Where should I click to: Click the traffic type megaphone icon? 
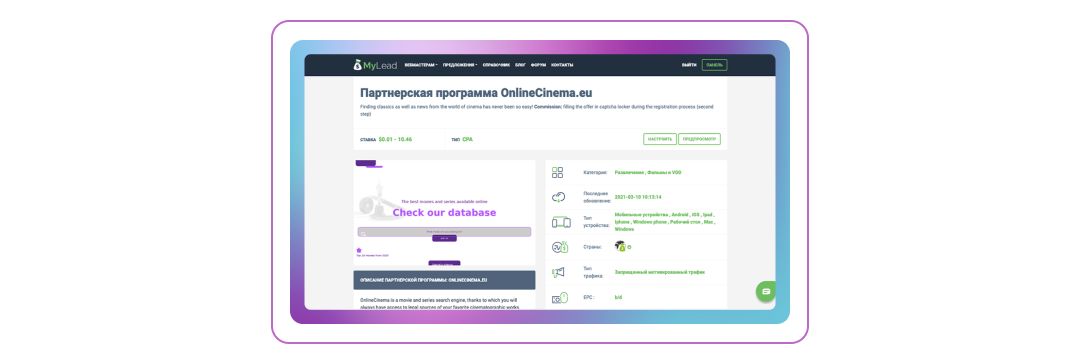tap(559, 272)
